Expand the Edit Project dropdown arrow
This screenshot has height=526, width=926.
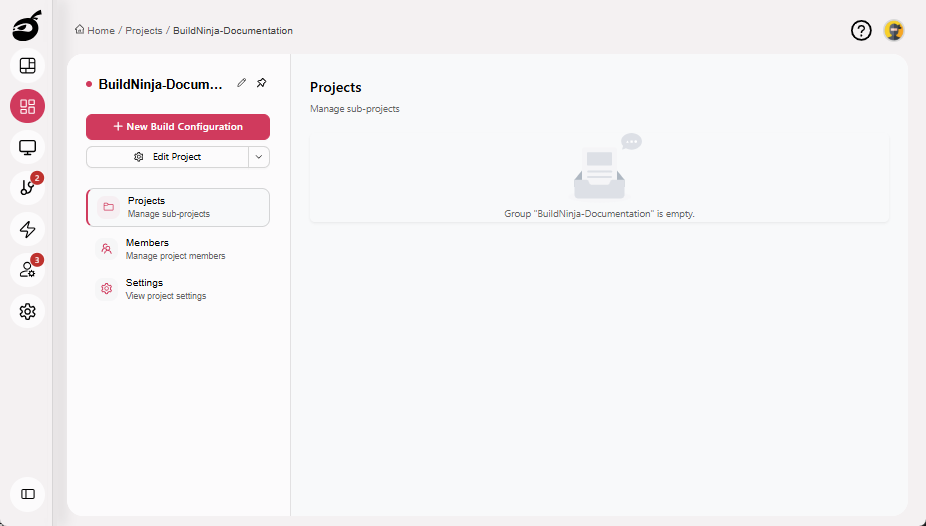259,157
